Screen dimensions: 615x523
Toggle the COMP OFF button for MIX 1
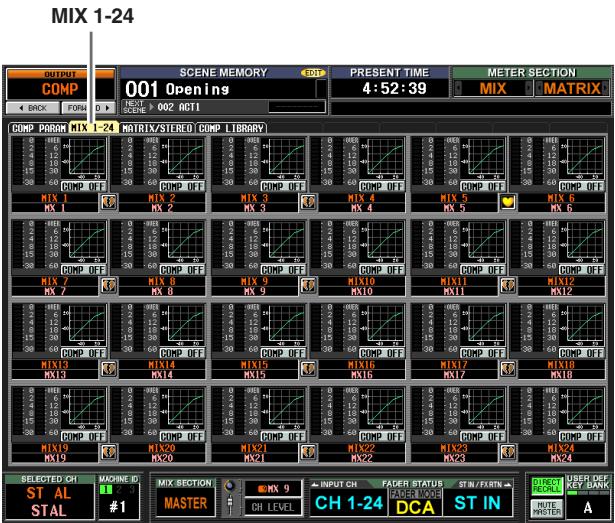[84, 186]
